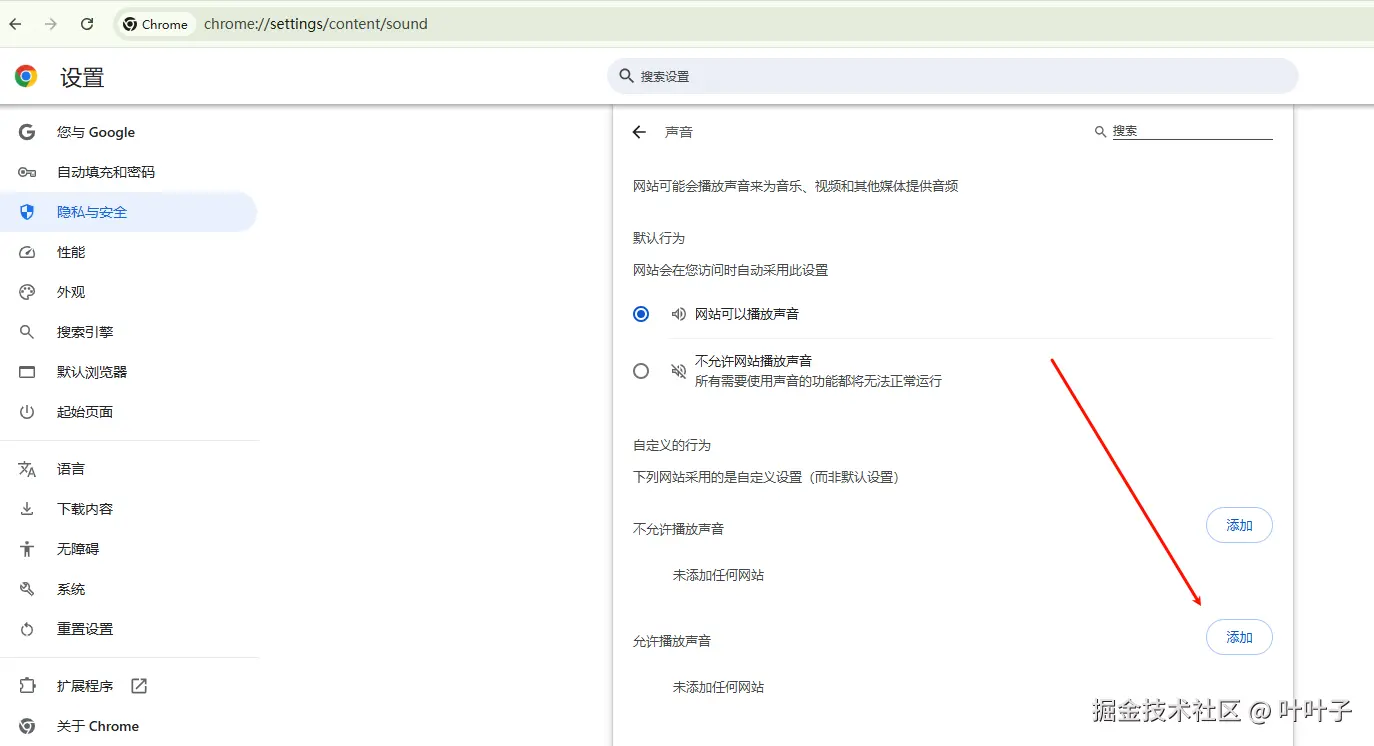Open 起始页面 settings section
This screenshot has width=1374, height=746.
[x=128, y=412]
